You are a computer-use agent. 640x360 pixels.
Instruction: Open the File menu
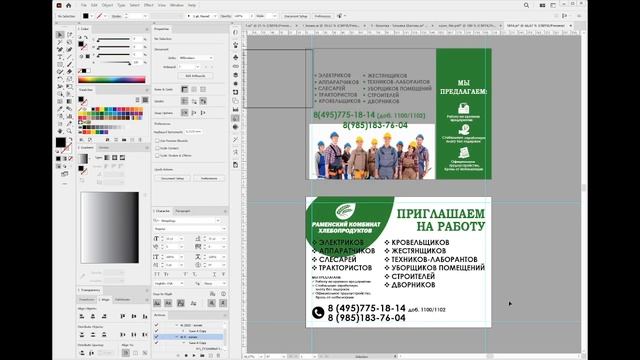(x=84, y=5)
